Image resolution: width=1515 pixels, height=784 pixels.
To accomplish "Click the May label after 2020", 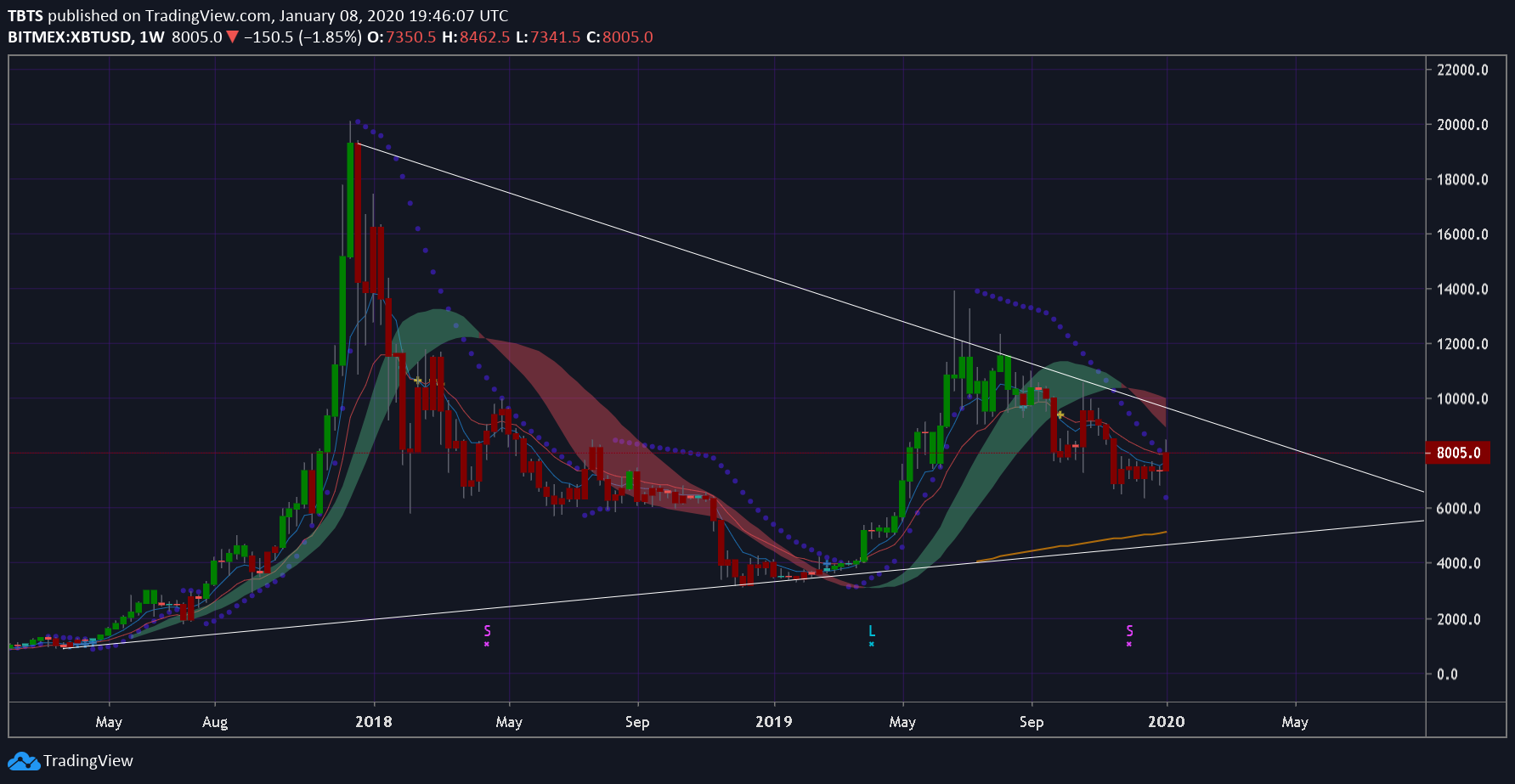I will (1295, 723).
